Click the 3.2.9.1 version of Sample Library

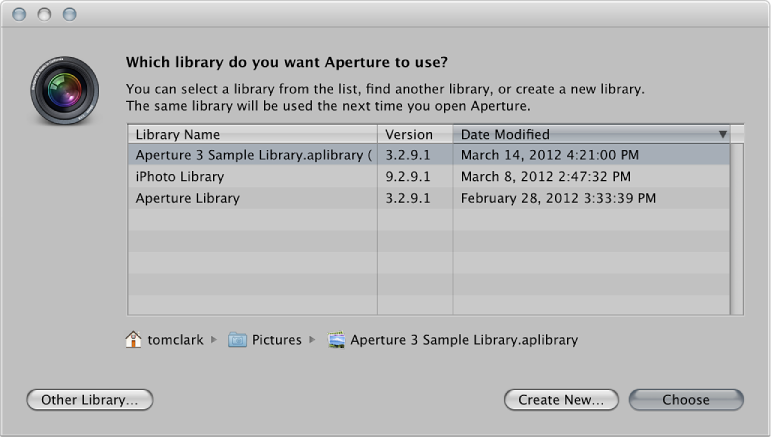pos(408,155)
